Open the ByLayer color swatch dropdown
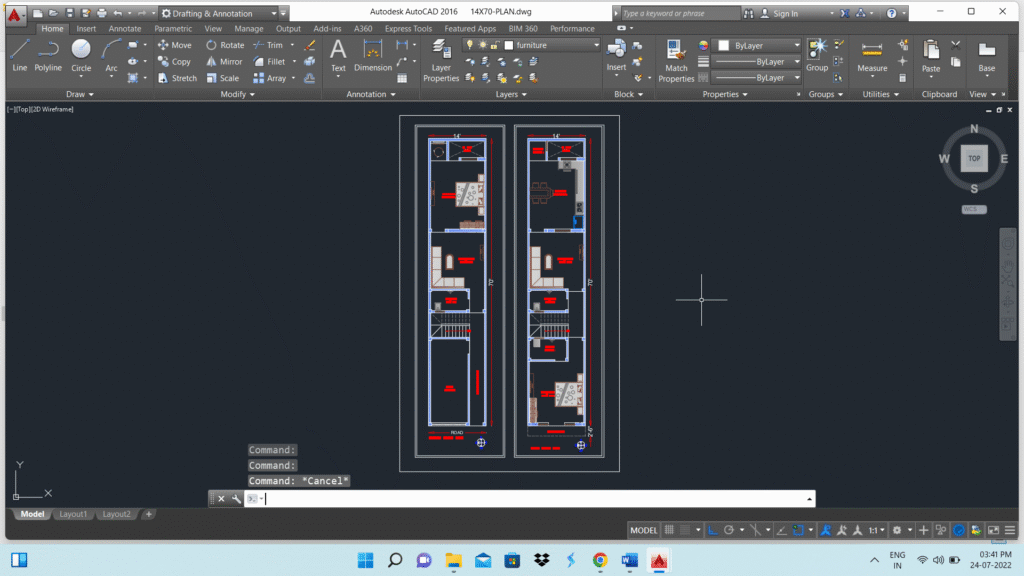The height and width of the screenshot is (576, 1024). (x=760, y=45)
